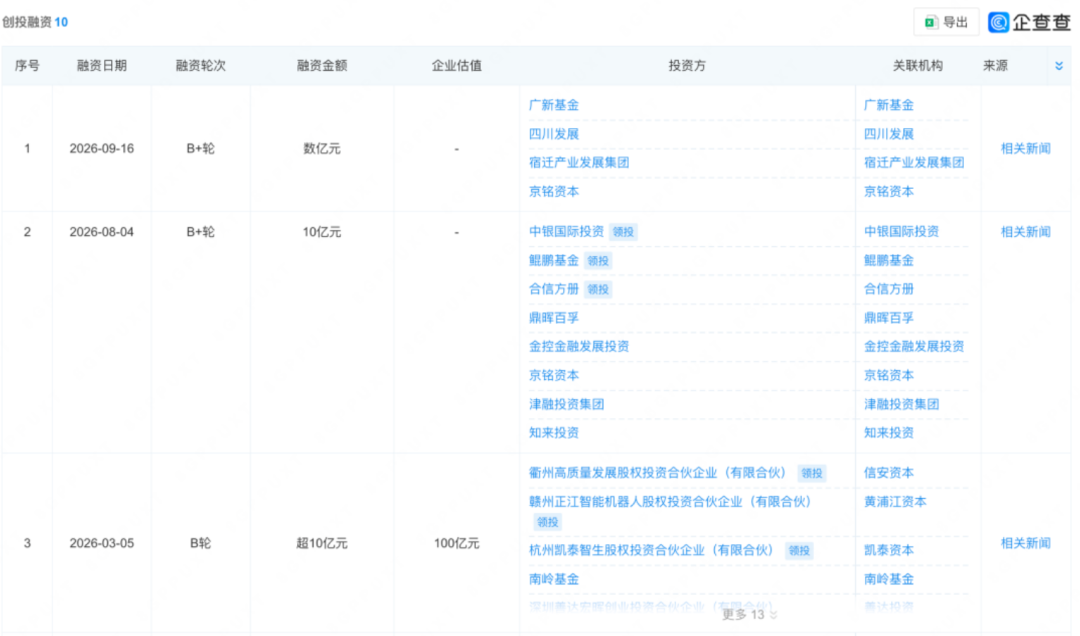Click the 融资轮次 column header

200,65
